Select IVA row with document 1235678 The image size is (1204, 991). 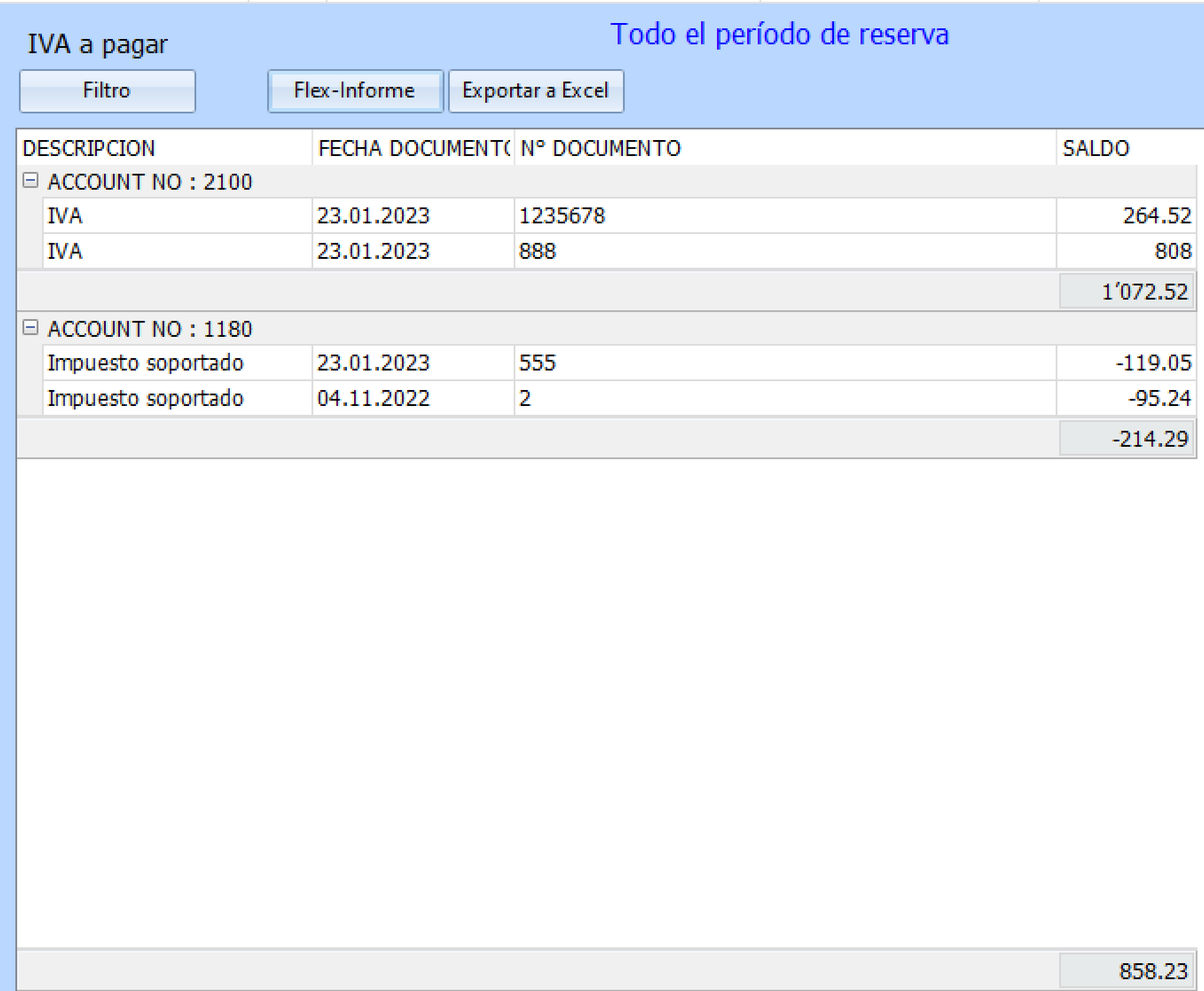click(x=177, y=216)
